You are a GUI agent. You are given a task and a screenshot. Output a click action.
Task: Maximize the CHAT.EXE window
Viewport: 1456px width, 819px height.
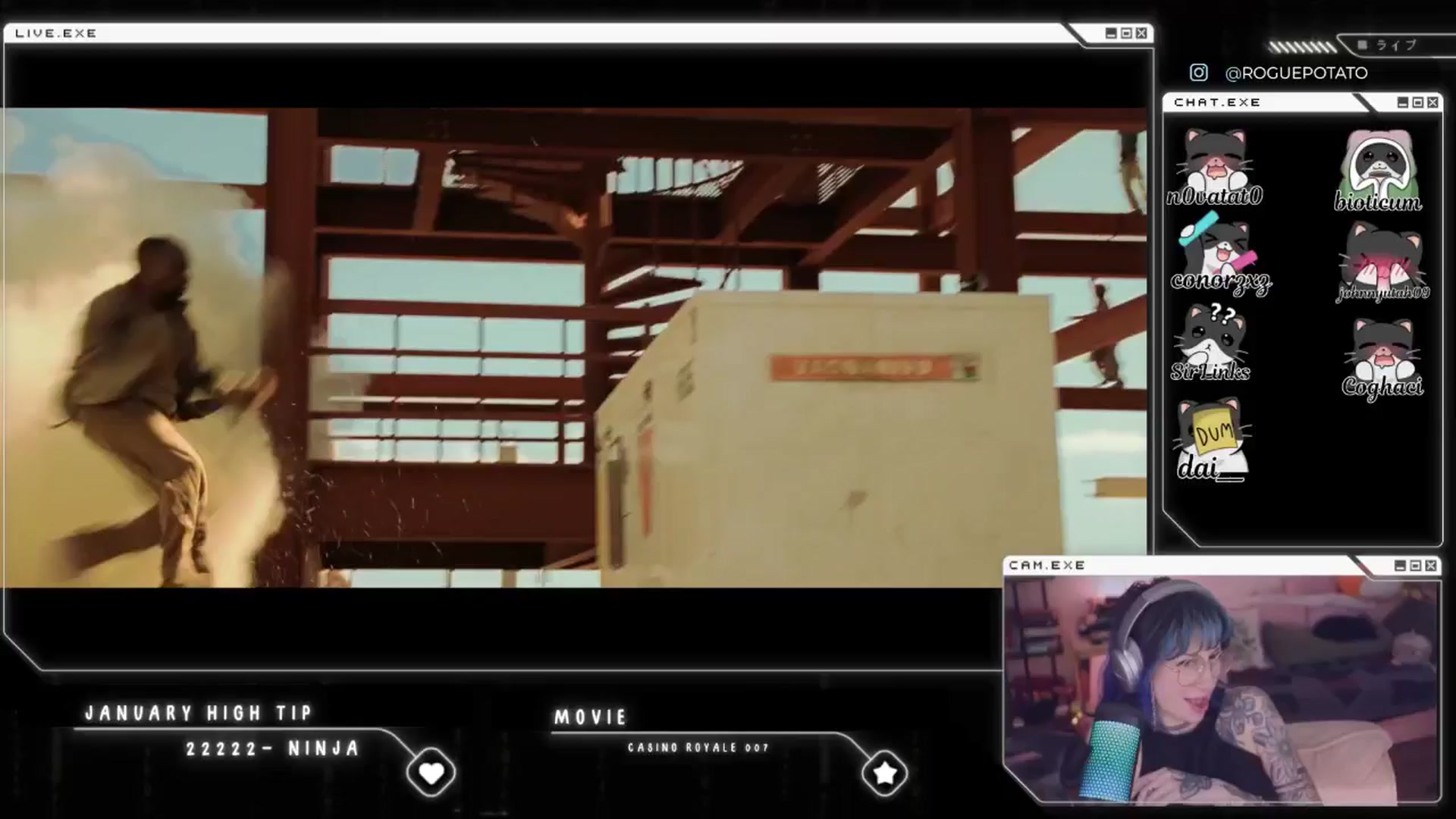(1417, 102)
